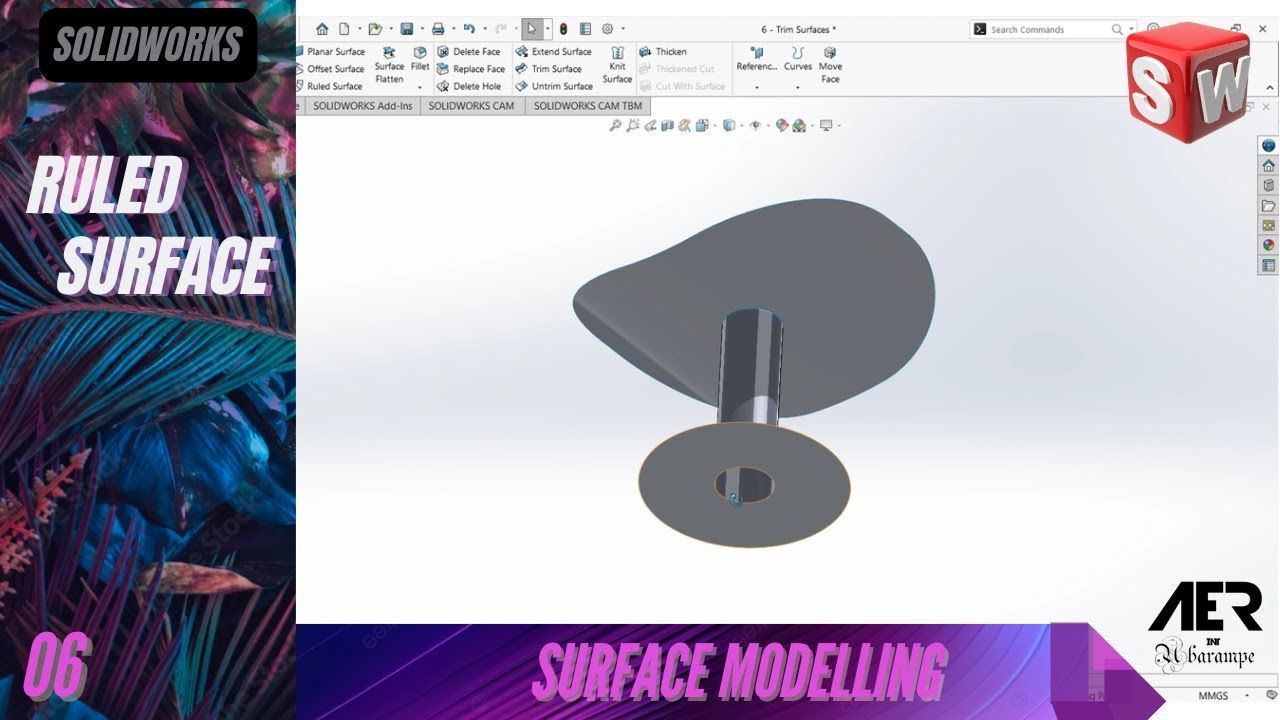This screenshot has width=1280, height=720.
Task: Click the Offset Surface button
Action: (x=331, y=69)
